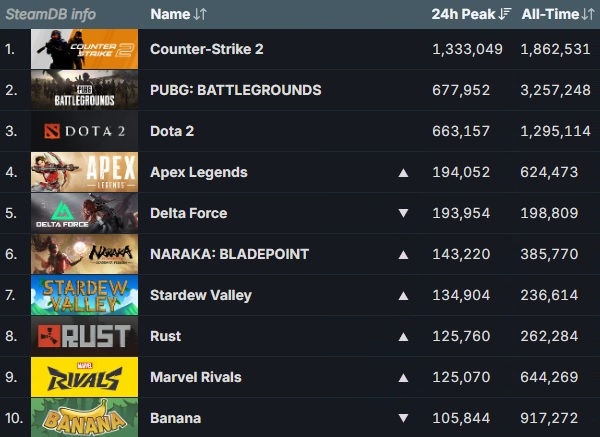Open the Rust banner thumbnail

point(85,336)
